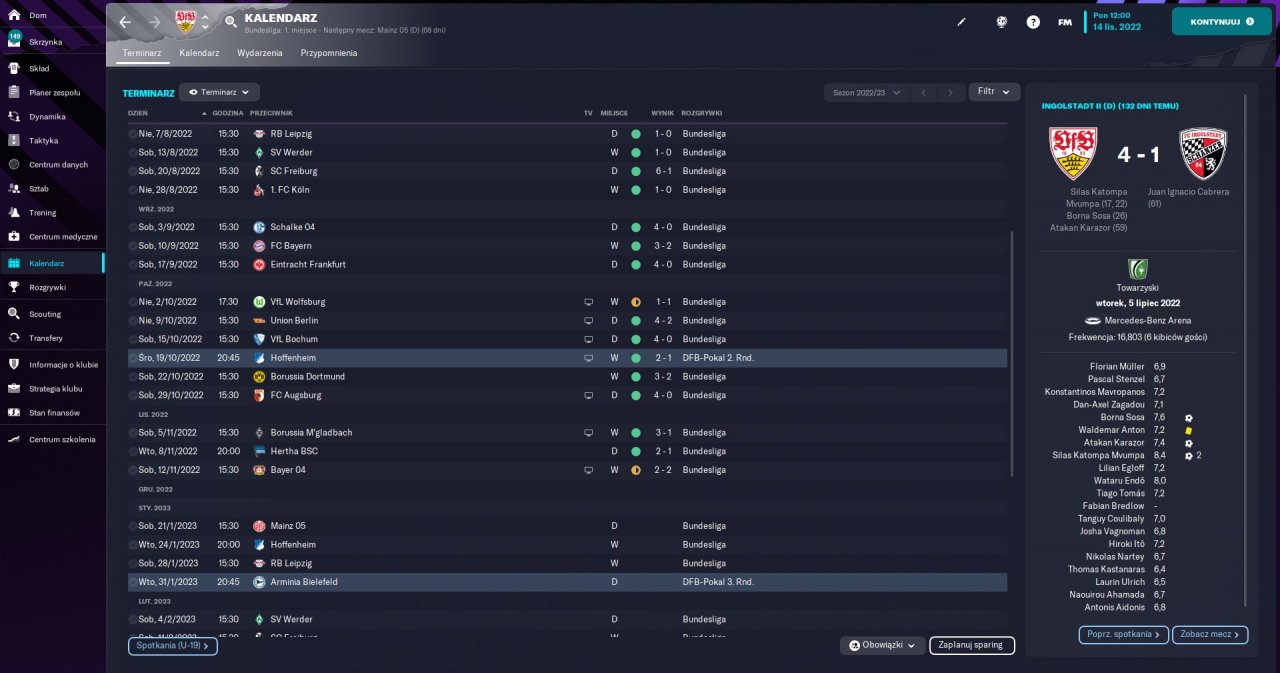The image size is (1280, 673).
Task: Open Centrum danych in sidebar
Action: click(59, 164)
